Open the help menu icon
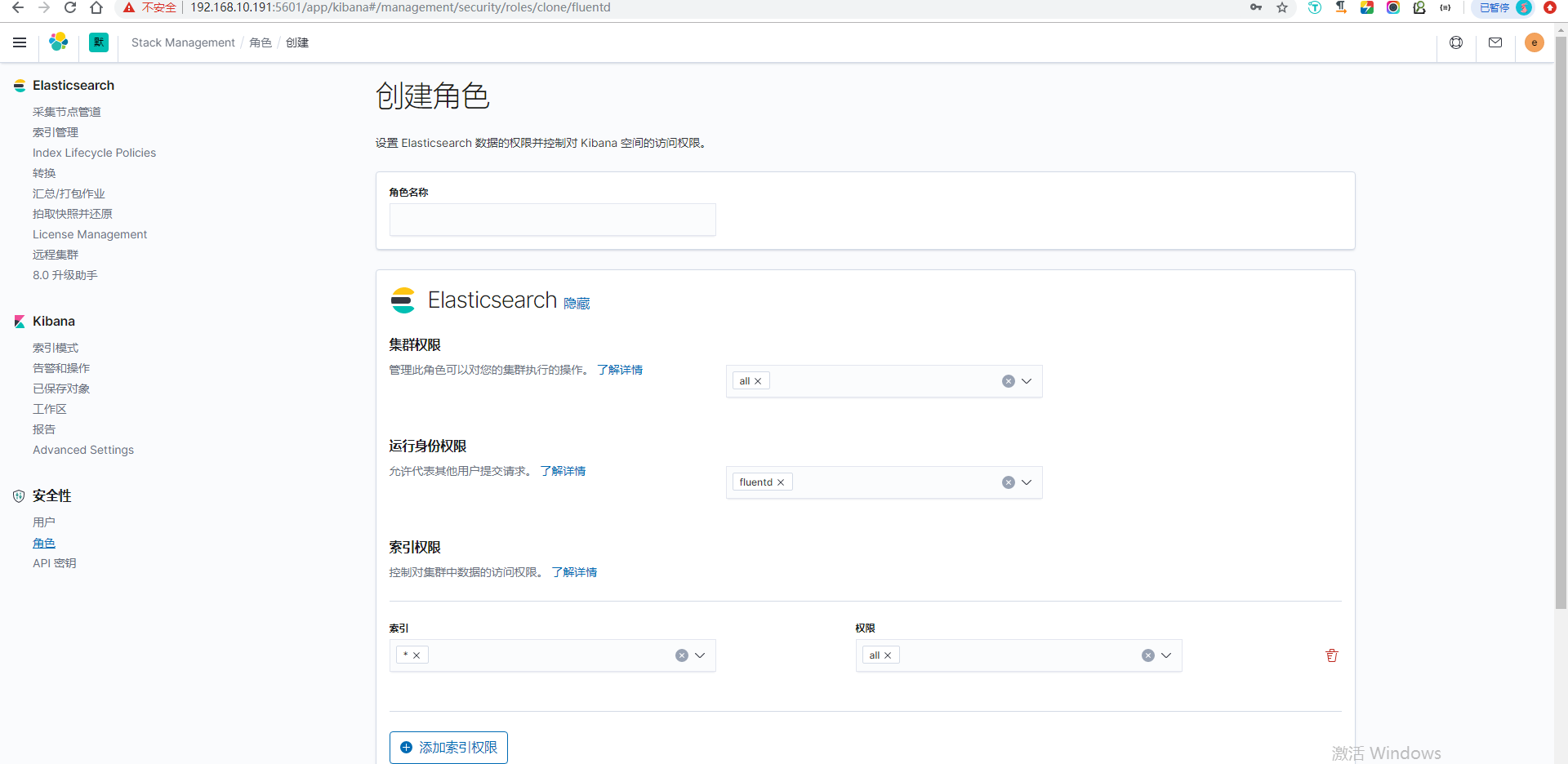This screenshot has width=1568, height=764. click(x=1456, y=42)
